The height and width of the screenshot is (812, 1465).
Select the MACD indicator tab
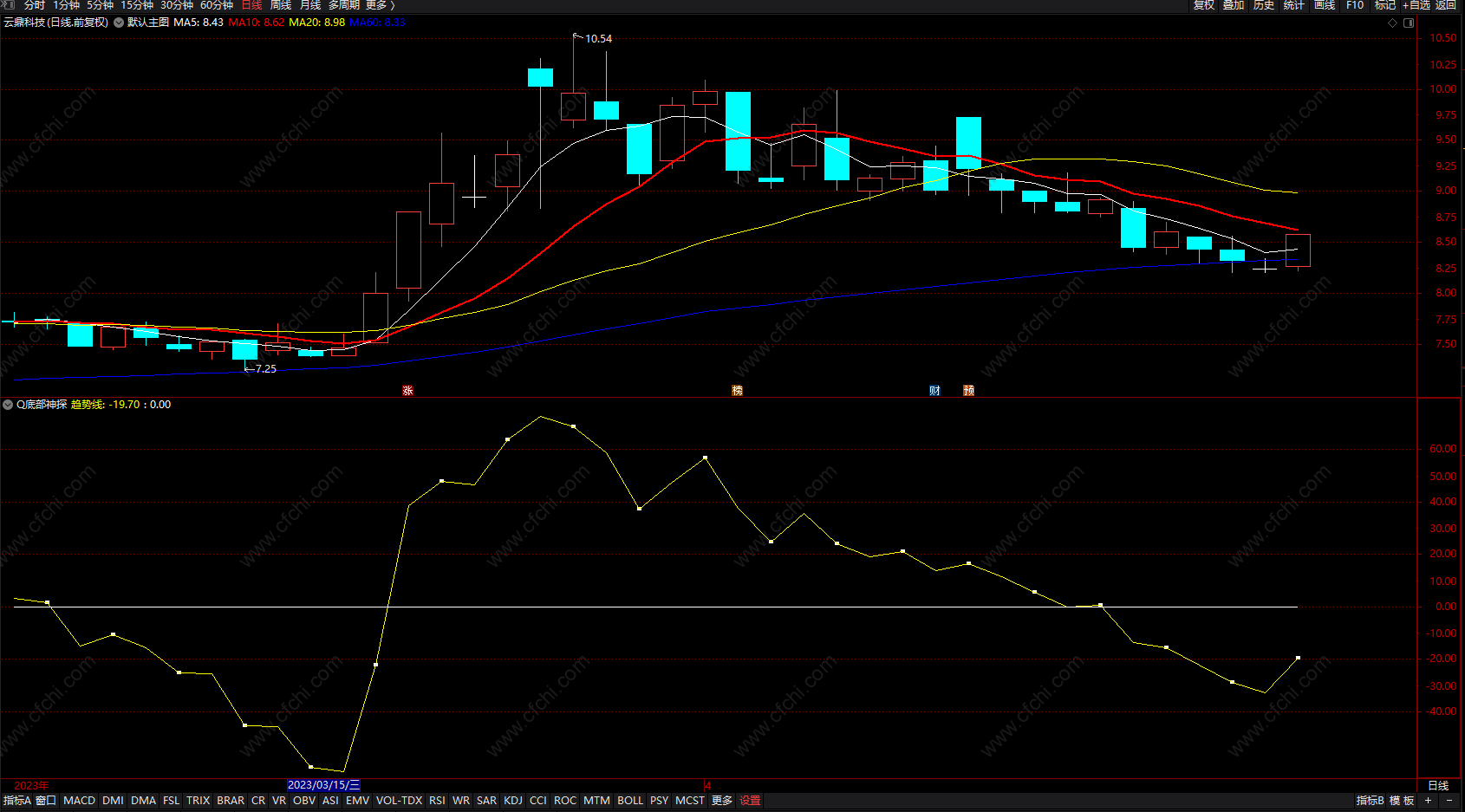pyautogui.click(x=79, y=801)
